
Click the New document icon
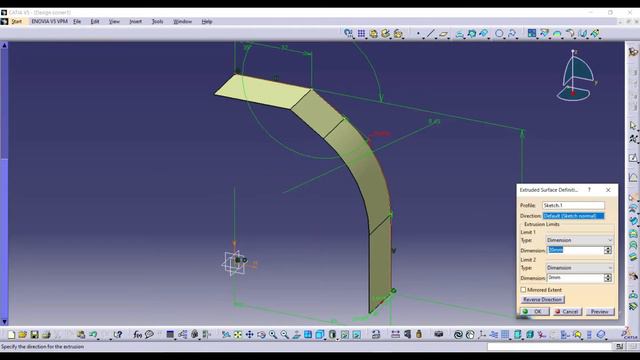(x=11, y=335)
